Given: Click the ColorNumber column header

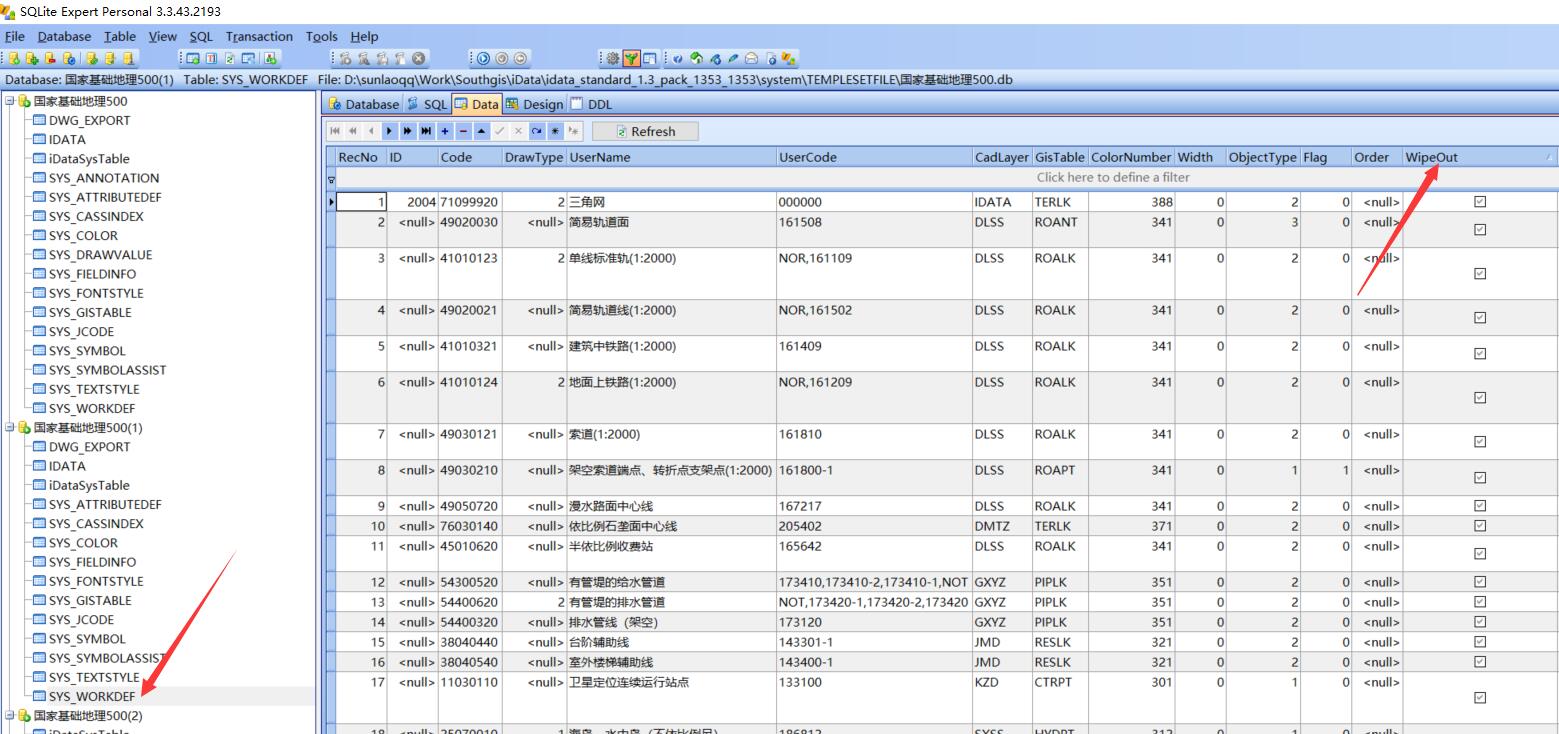Looking at the screenshot, I should pos(1131,157).
